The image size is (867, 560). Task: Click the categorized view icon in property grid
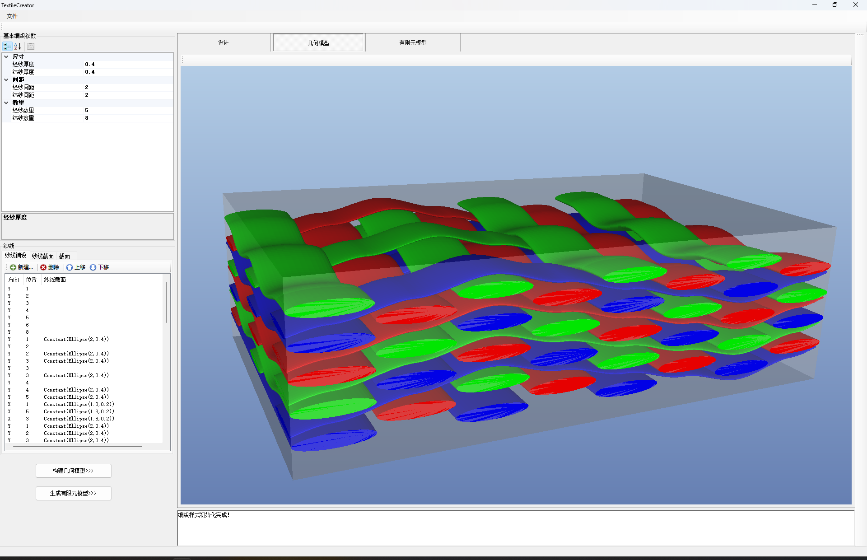pyautogui.click(x=6, y=46)
